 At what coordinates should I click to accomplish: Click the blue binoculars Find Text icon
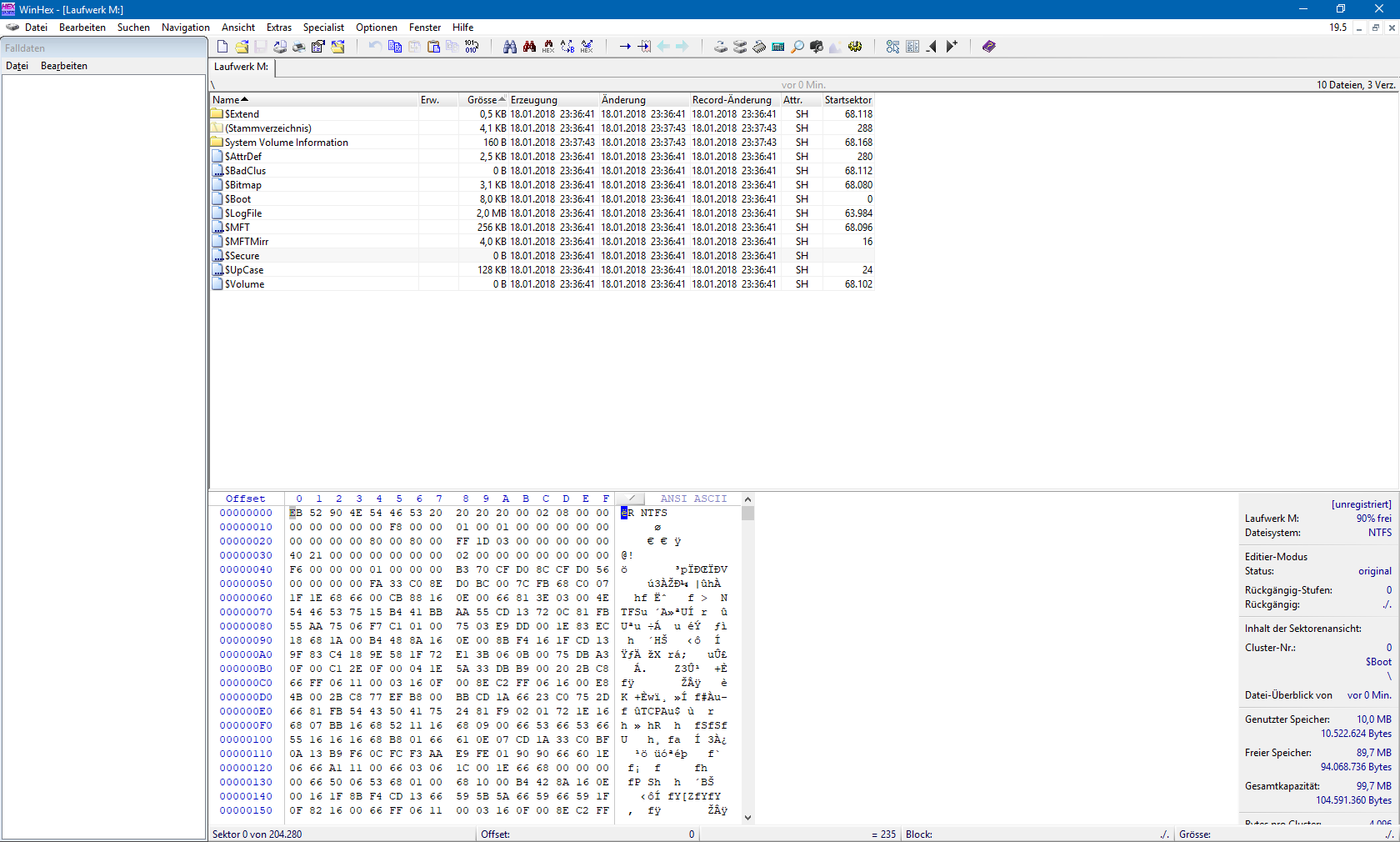pyautogui.click(x=510, y=47)
